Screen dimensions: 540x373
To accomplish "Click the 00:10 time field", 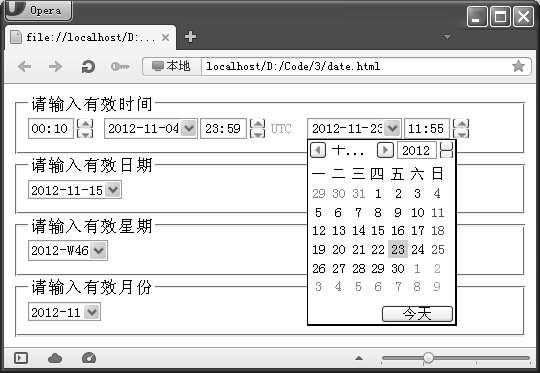I will tap(51, 128).
